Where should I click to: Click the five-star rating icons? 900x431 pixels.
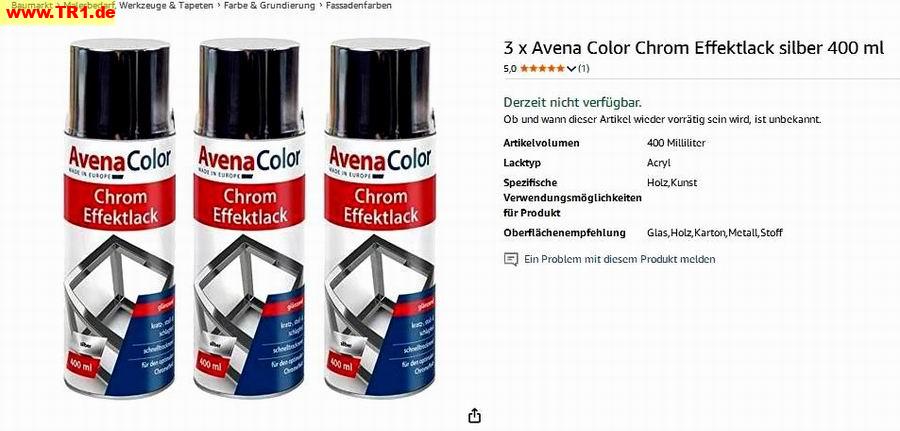[542, 68]
